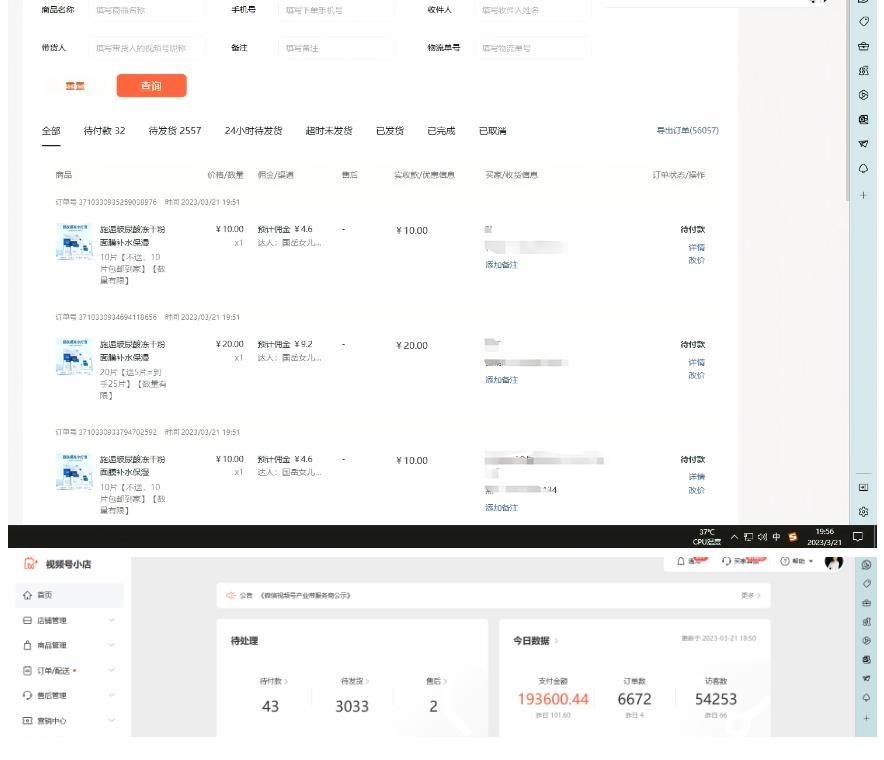Click customer service headset icon in shop header
884x760 pixels.
click(x=727, y=562)
